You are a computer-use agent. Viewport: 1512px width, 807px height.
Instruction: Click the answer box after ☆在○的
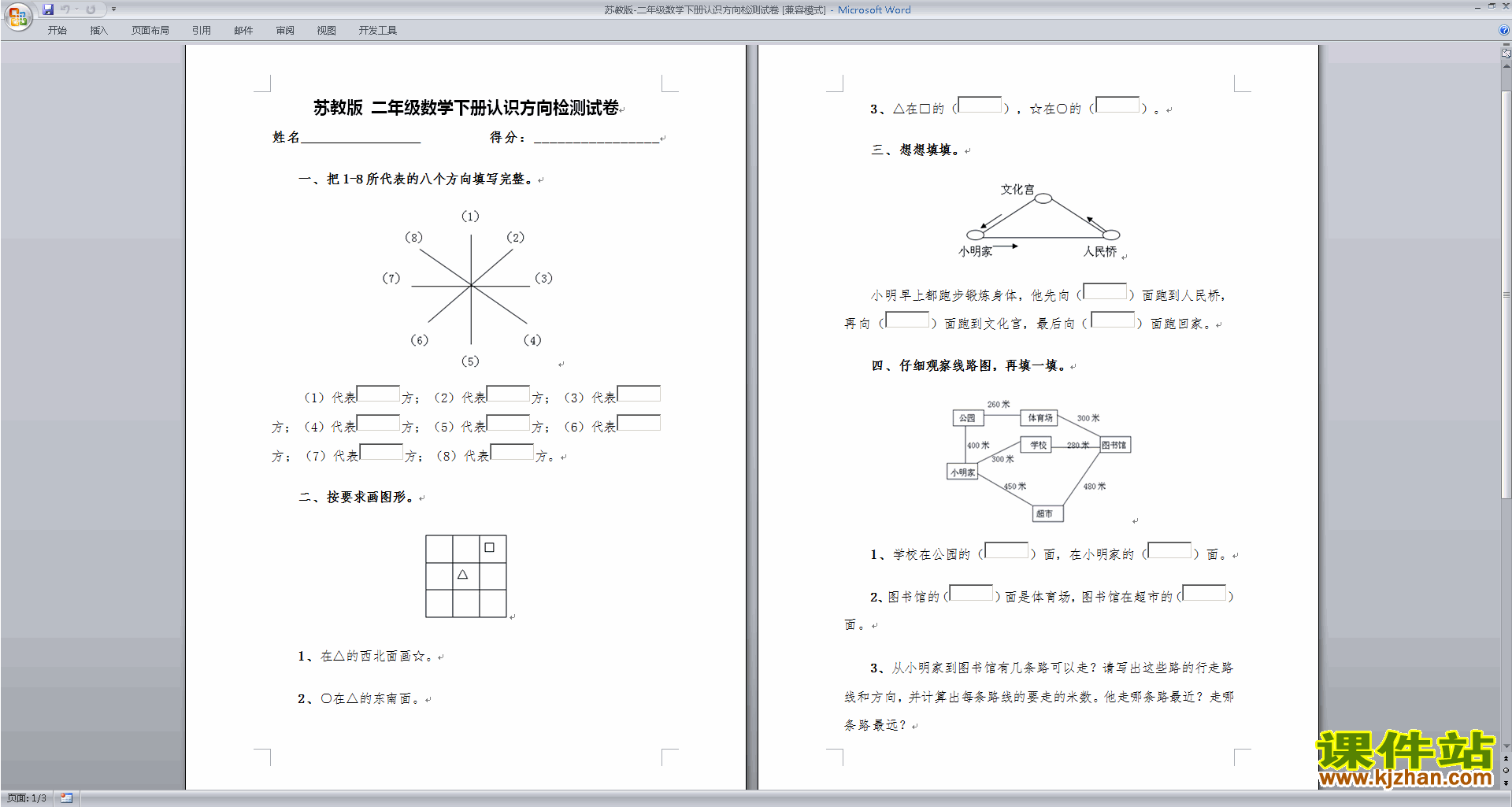click(x=1117, y=105)
